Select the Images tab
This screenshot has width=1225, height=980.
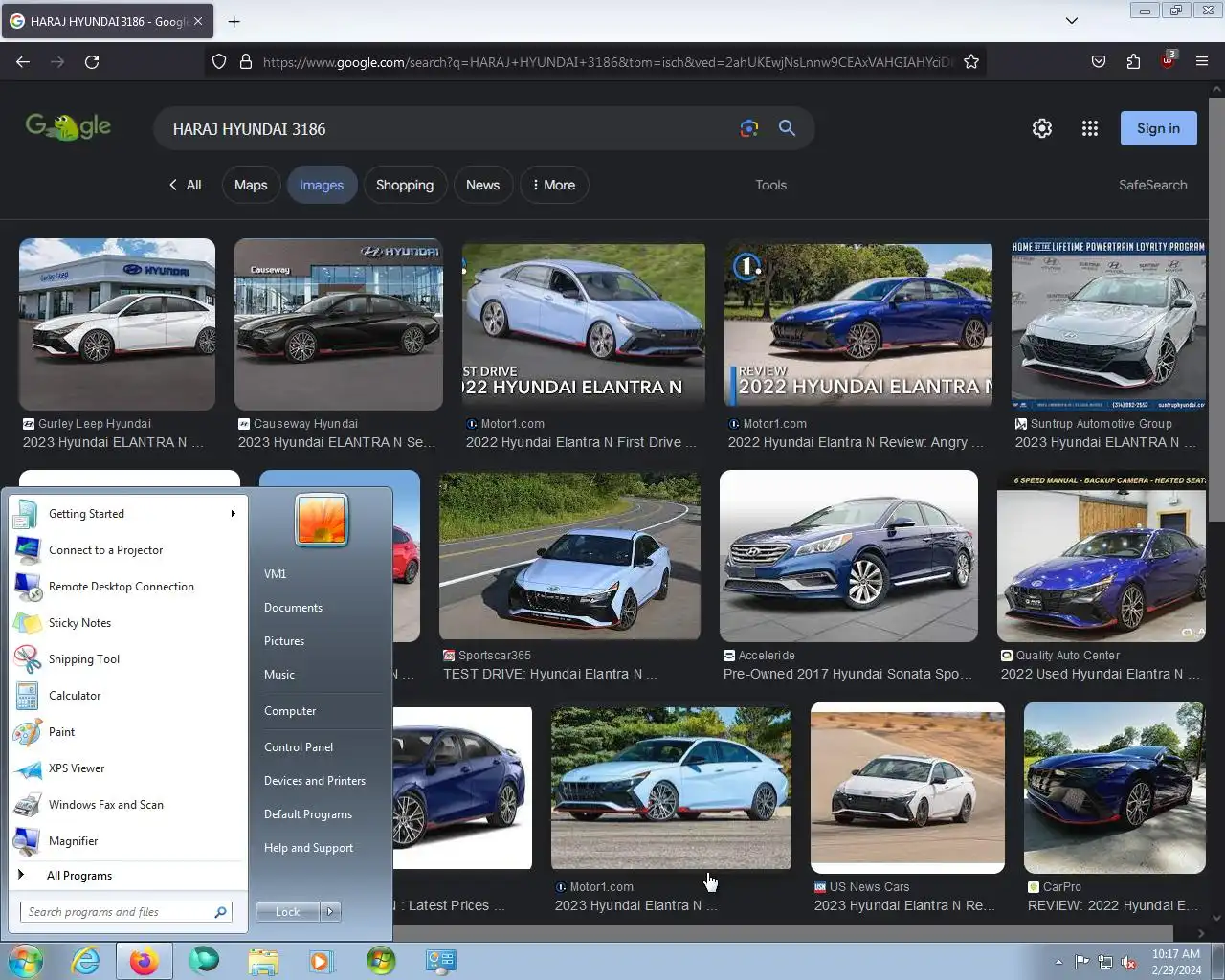coord(322,185)
